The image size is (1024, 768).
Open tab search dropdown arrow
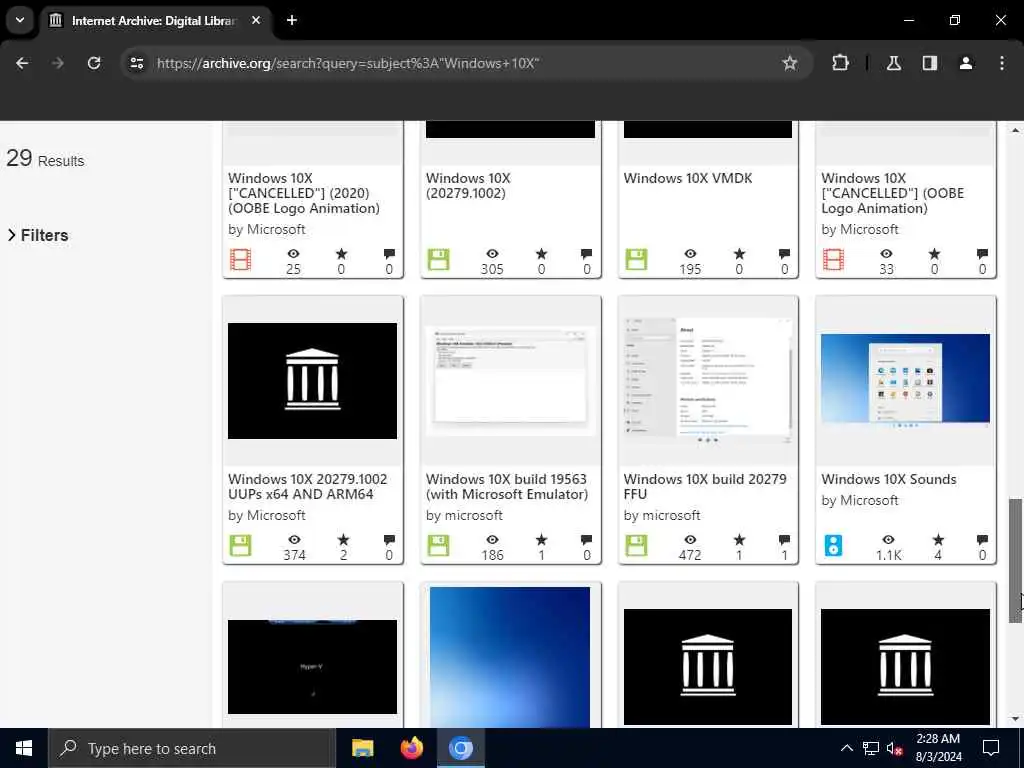click(20, 20)
